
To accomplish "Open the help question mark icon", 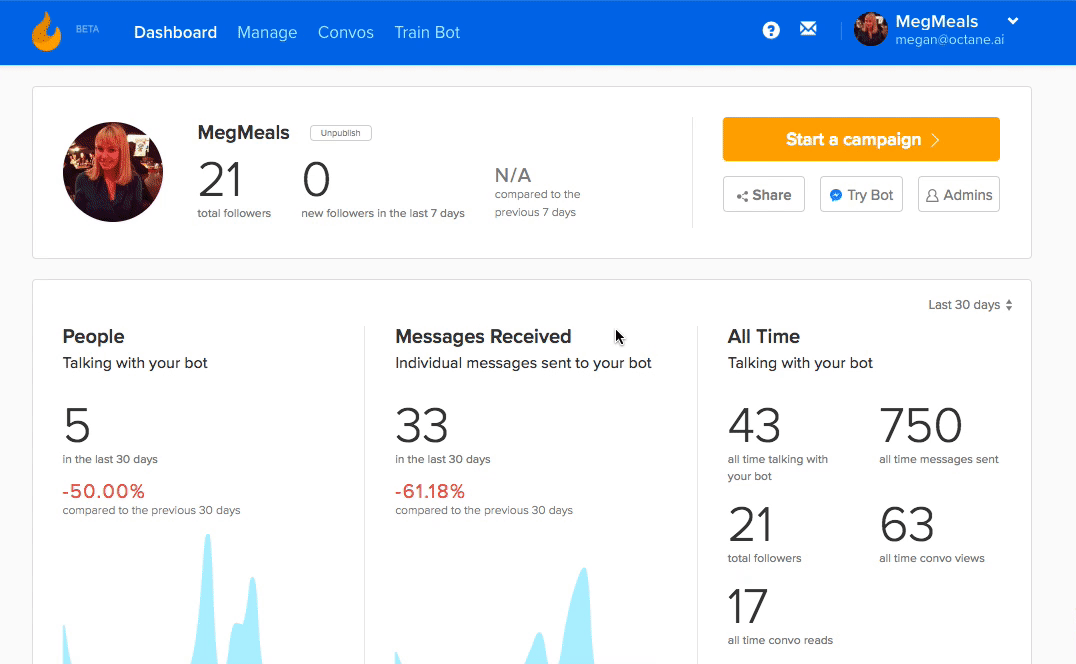I will [x=771, y=30].
